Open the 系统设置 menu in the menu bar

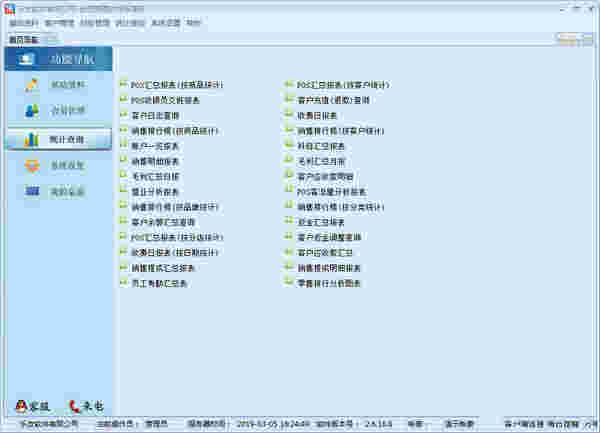166,23
